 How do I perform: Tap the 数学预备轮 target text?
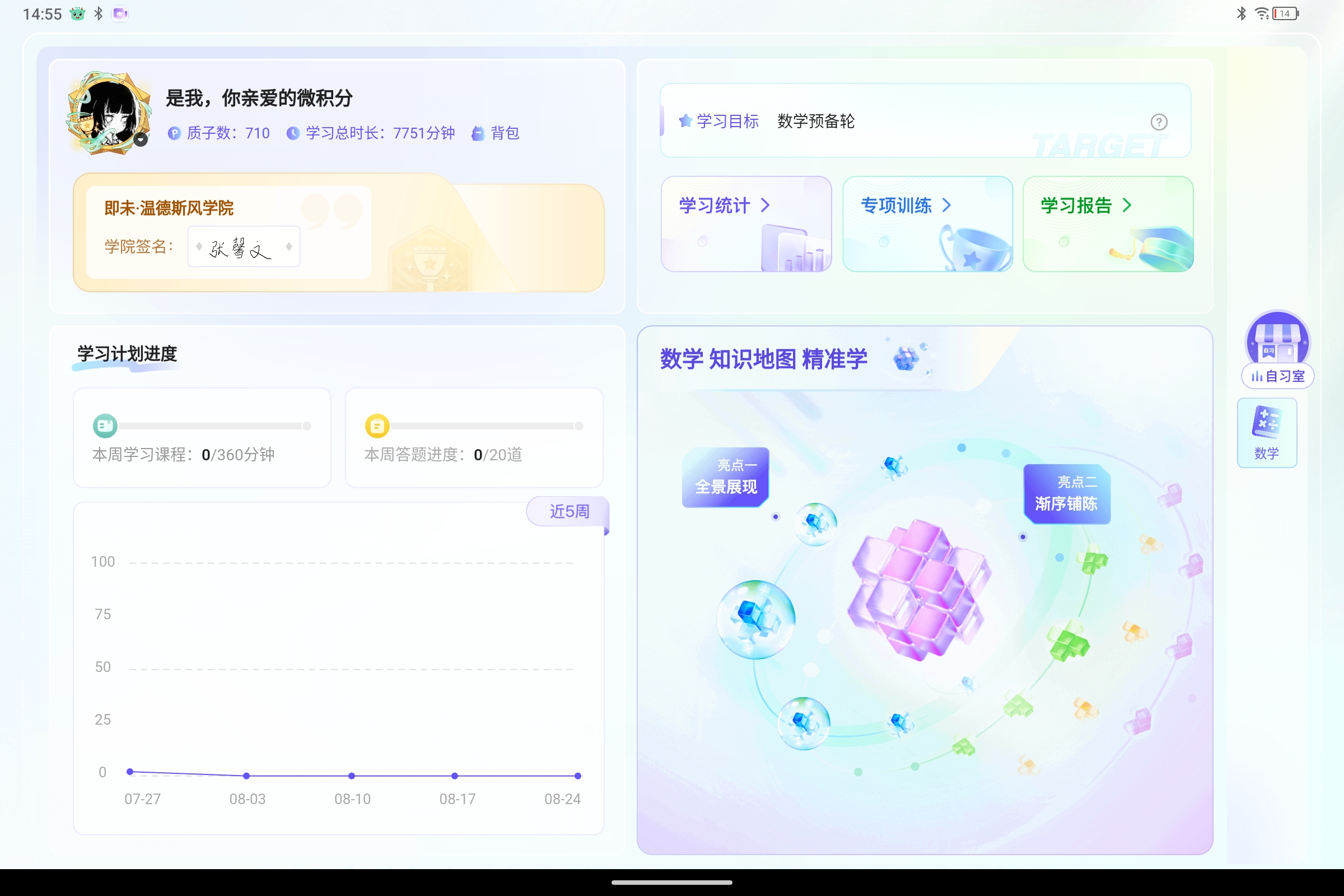[x=816, y=121]
